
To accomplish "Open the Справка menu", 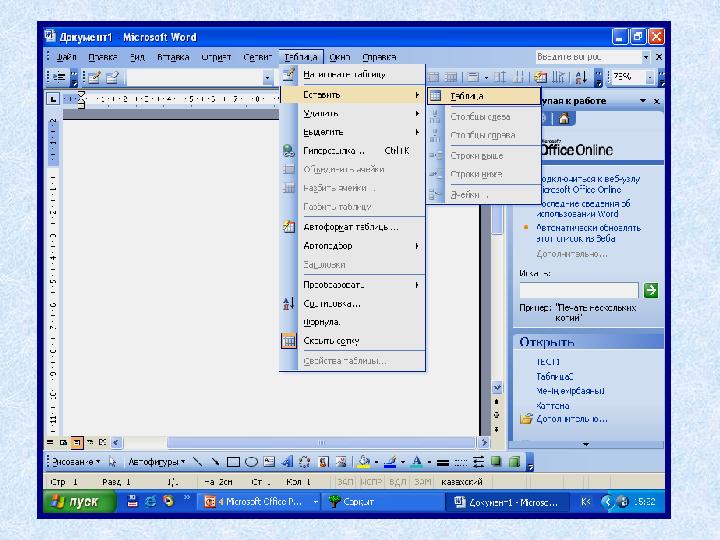I will tap(379, 57).
